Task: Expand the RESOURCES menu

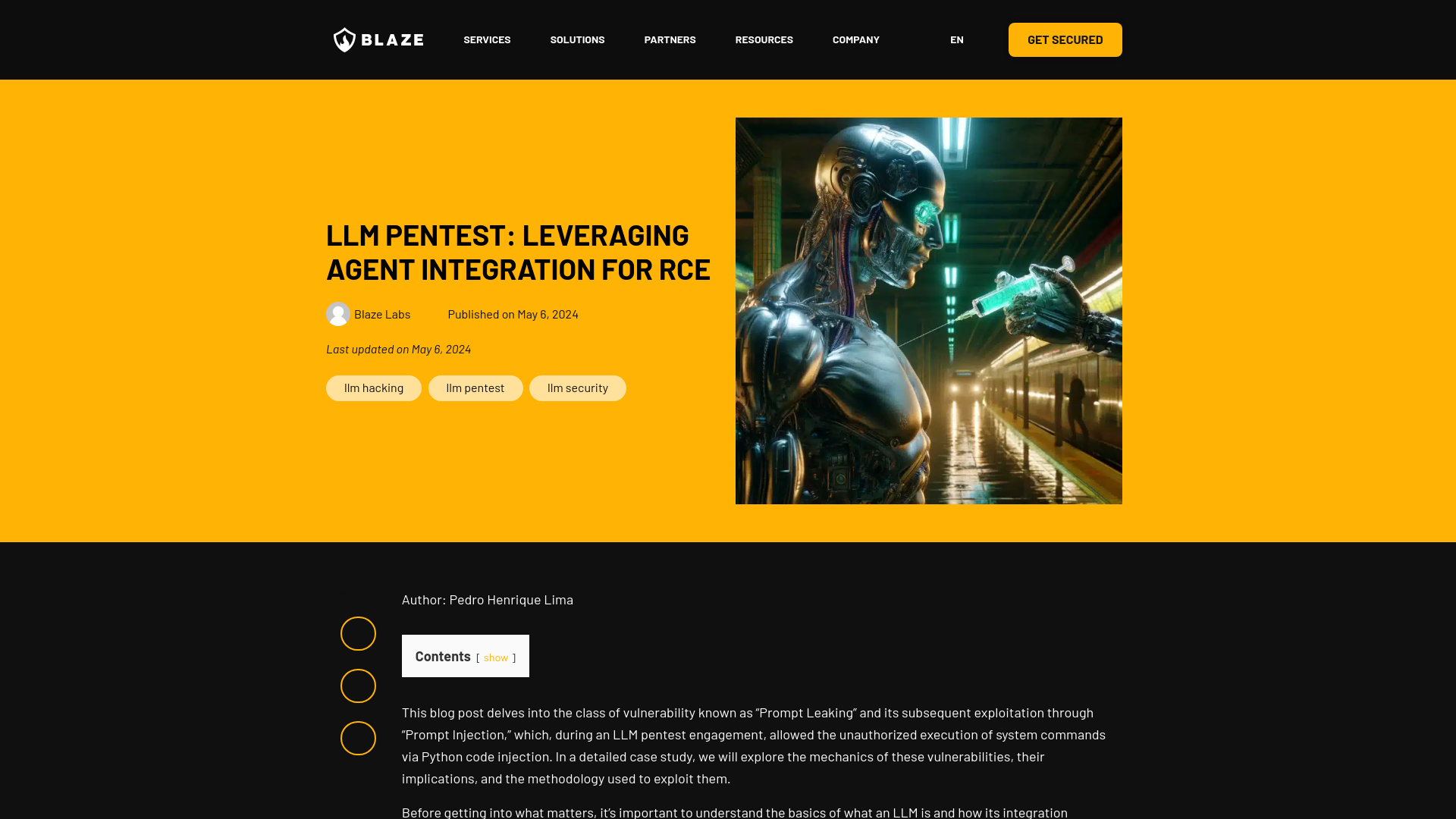Action: (x=764, y=39)
